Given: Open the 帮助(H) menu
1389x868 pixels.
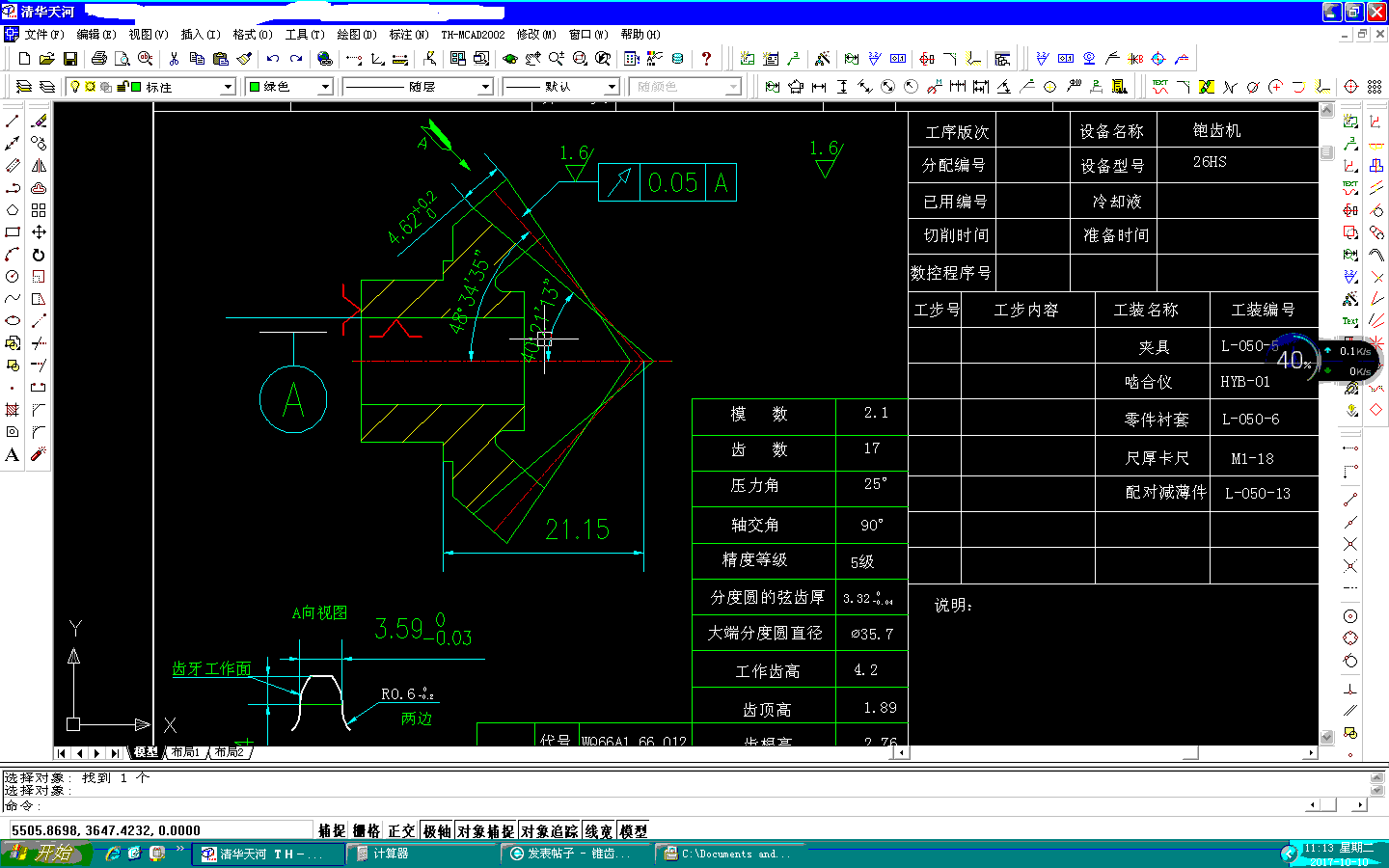Looking at the screenshot, I should 640,34.
